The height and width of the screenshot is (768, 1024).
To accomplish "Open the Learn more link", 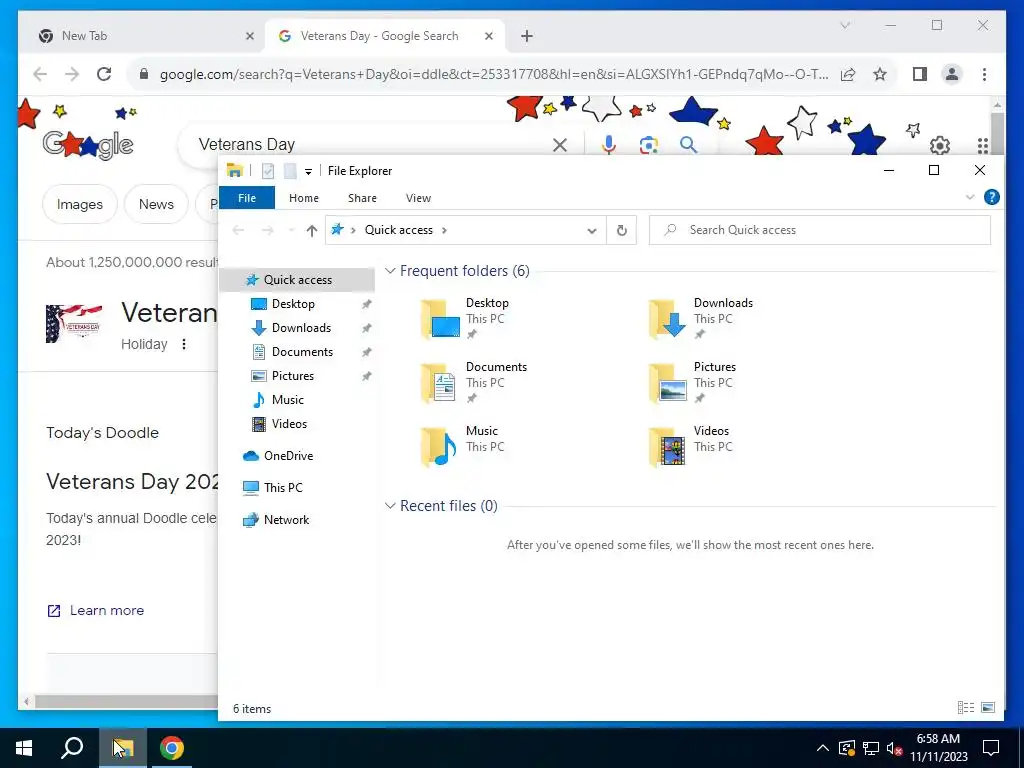I will pos(106,611).
